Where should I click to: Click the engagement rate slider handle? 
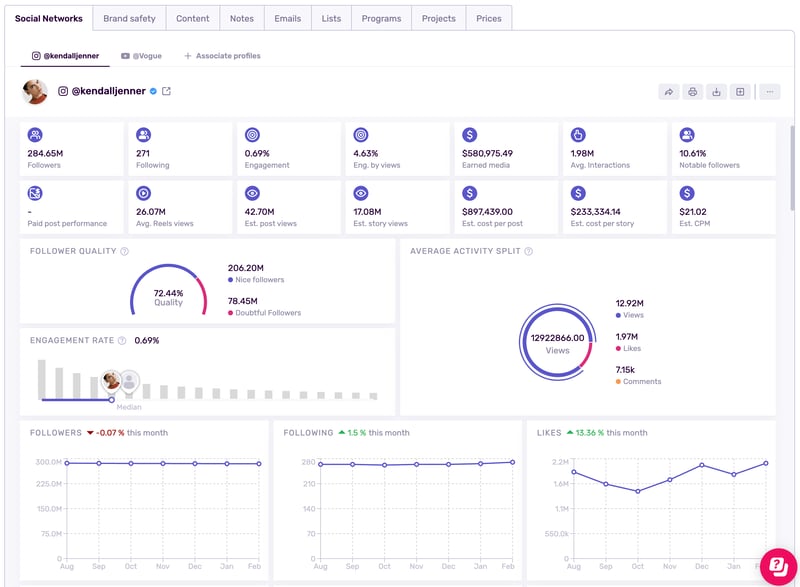(111, 400)
